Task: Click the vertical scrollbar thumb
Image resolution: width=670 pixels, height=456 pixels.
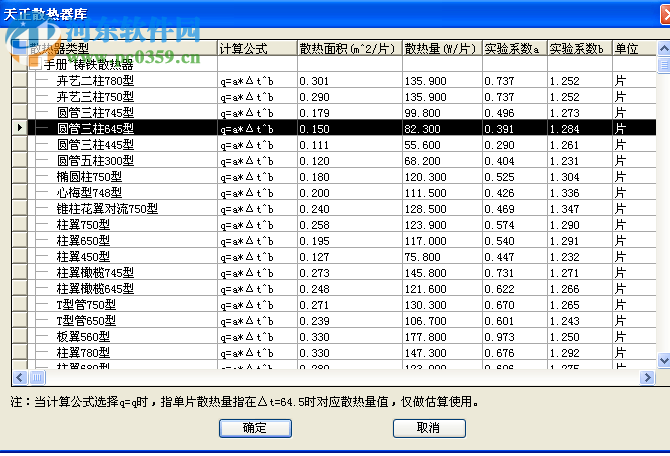Action: [664, 65]
